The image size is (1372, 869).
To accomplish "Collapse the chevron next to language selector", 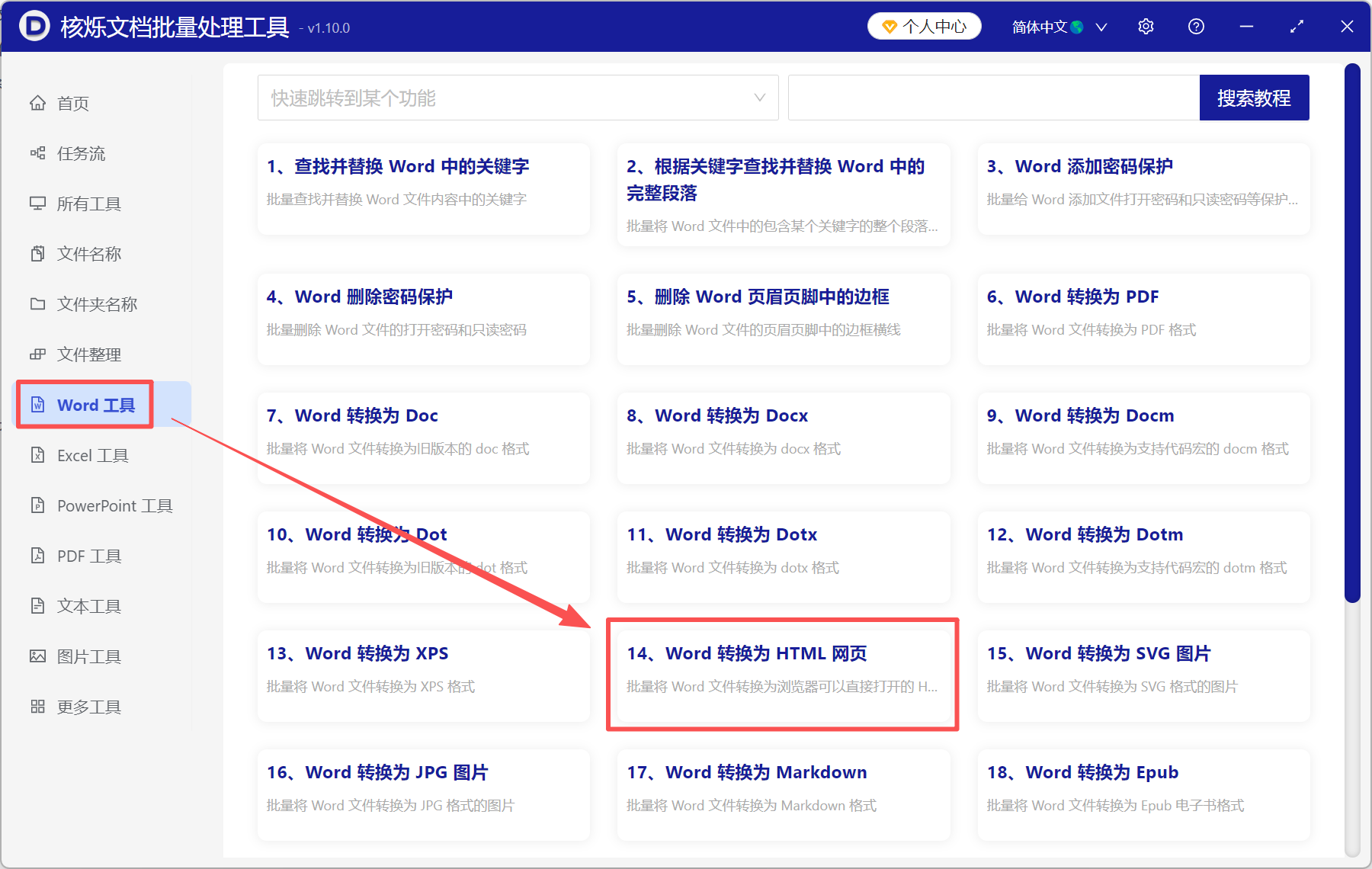I will tap(1101, 27).
